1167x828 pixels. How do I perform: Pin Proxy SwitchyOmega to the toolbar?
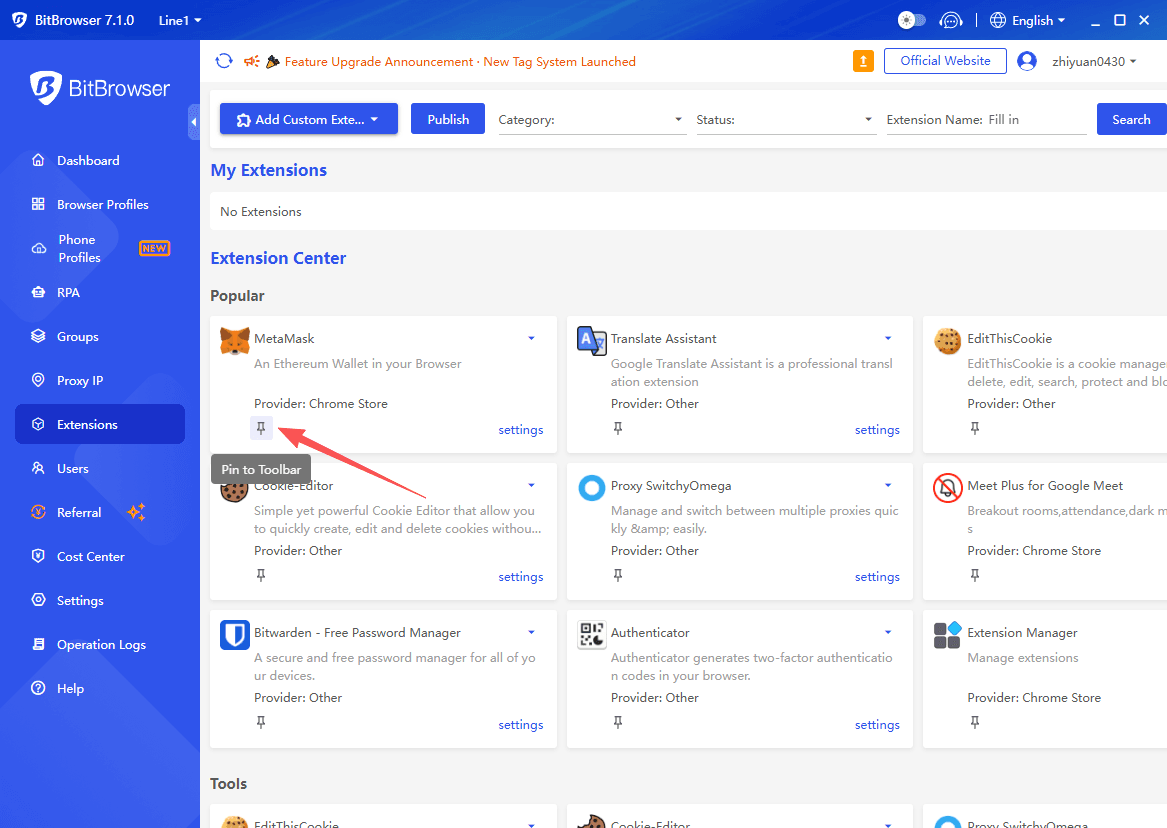618,575
